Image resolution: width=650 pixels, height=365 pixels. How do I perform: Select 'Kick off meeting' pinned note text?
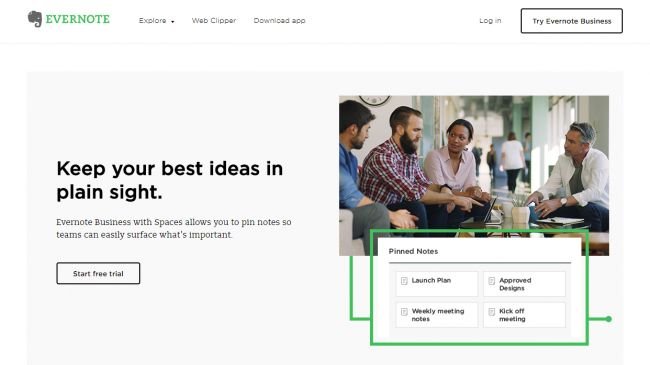pyautogui.click(x=512, y=315)
